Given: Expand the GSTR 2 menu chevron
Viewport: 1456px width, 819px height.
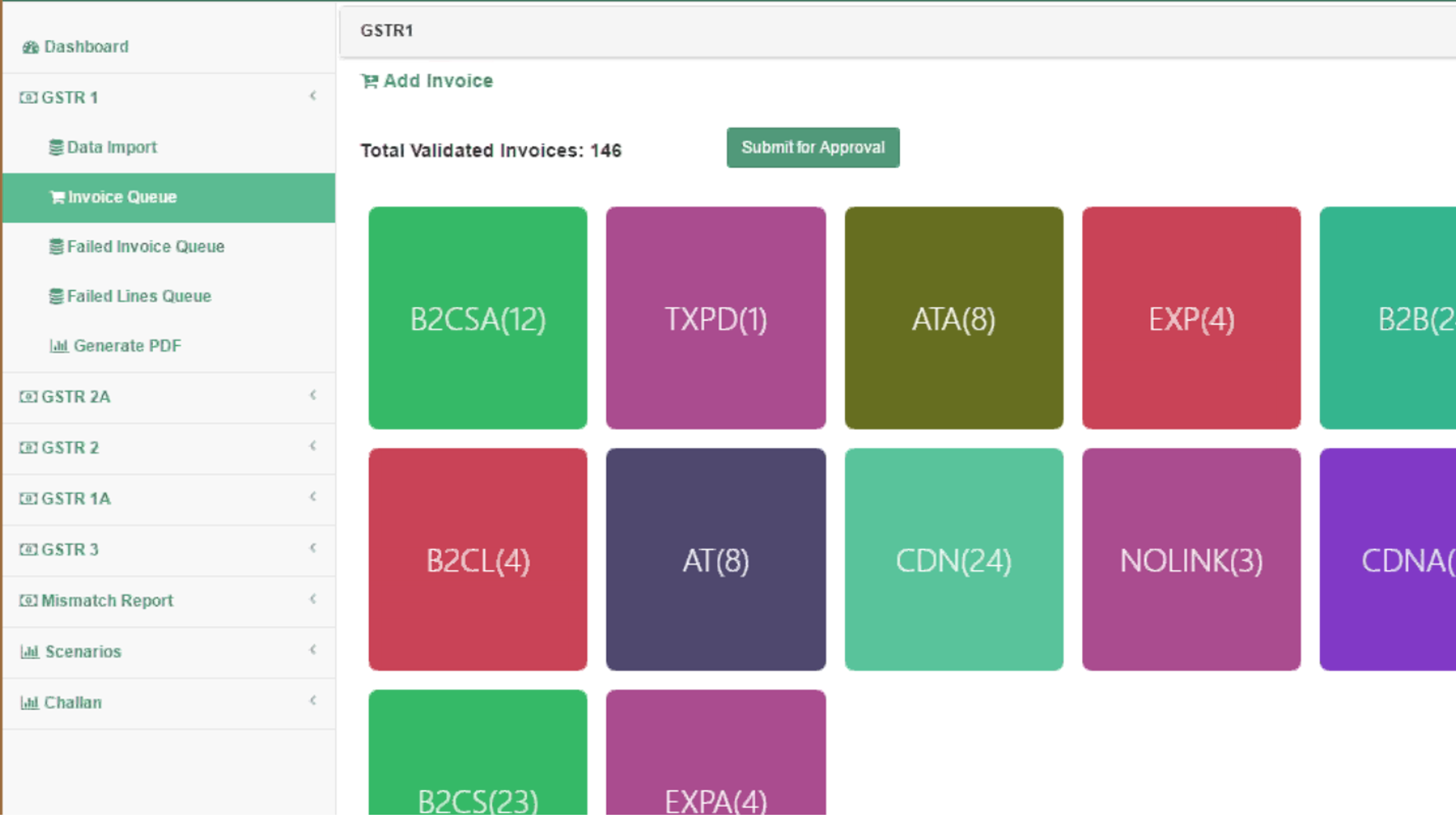Looking at the screenshot, I should 313,446.
